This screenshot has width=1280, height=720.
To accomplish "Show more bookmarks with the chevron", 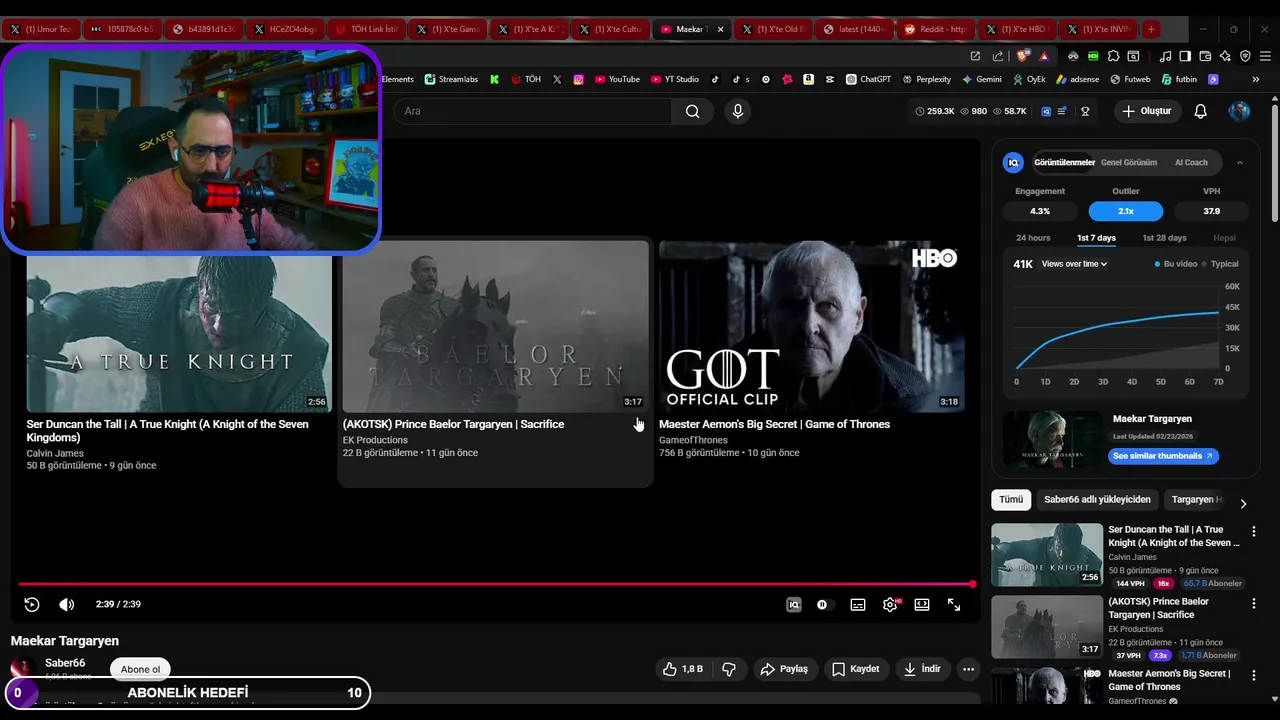I will [1256, 79].
